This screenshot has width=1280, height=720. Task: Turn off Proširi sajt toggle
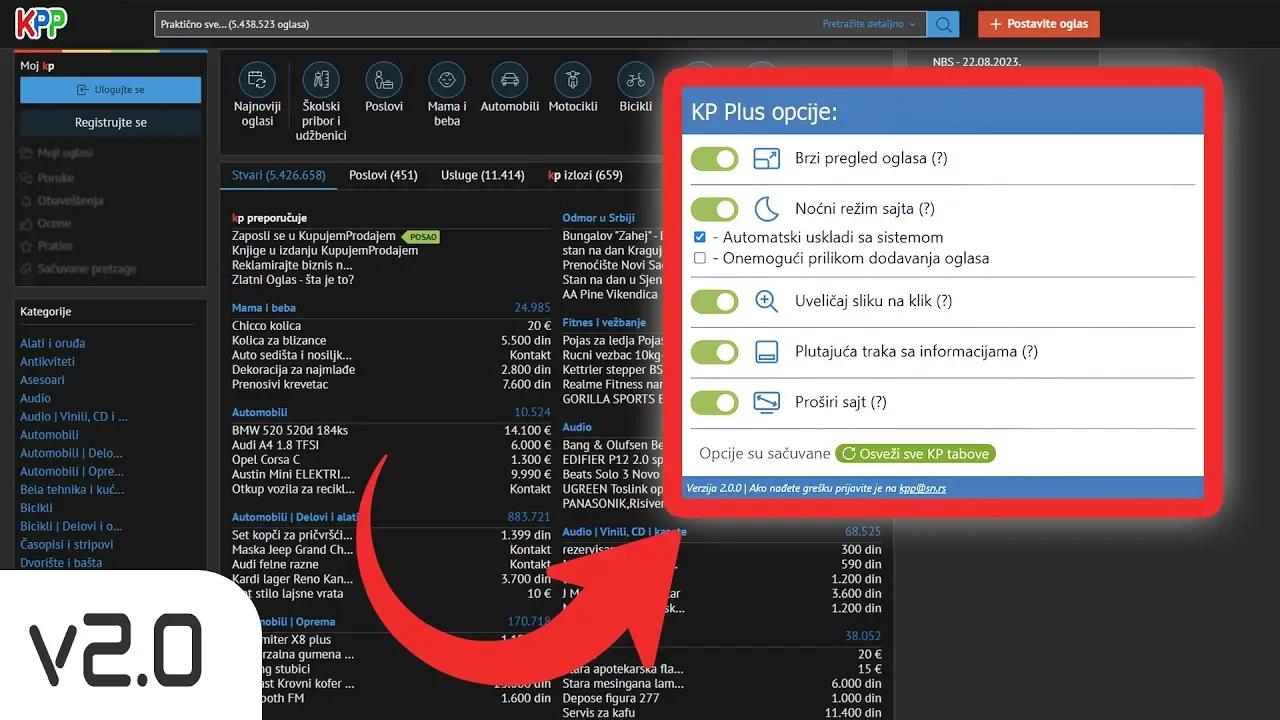pyautogui.click(x=714, y=403)
